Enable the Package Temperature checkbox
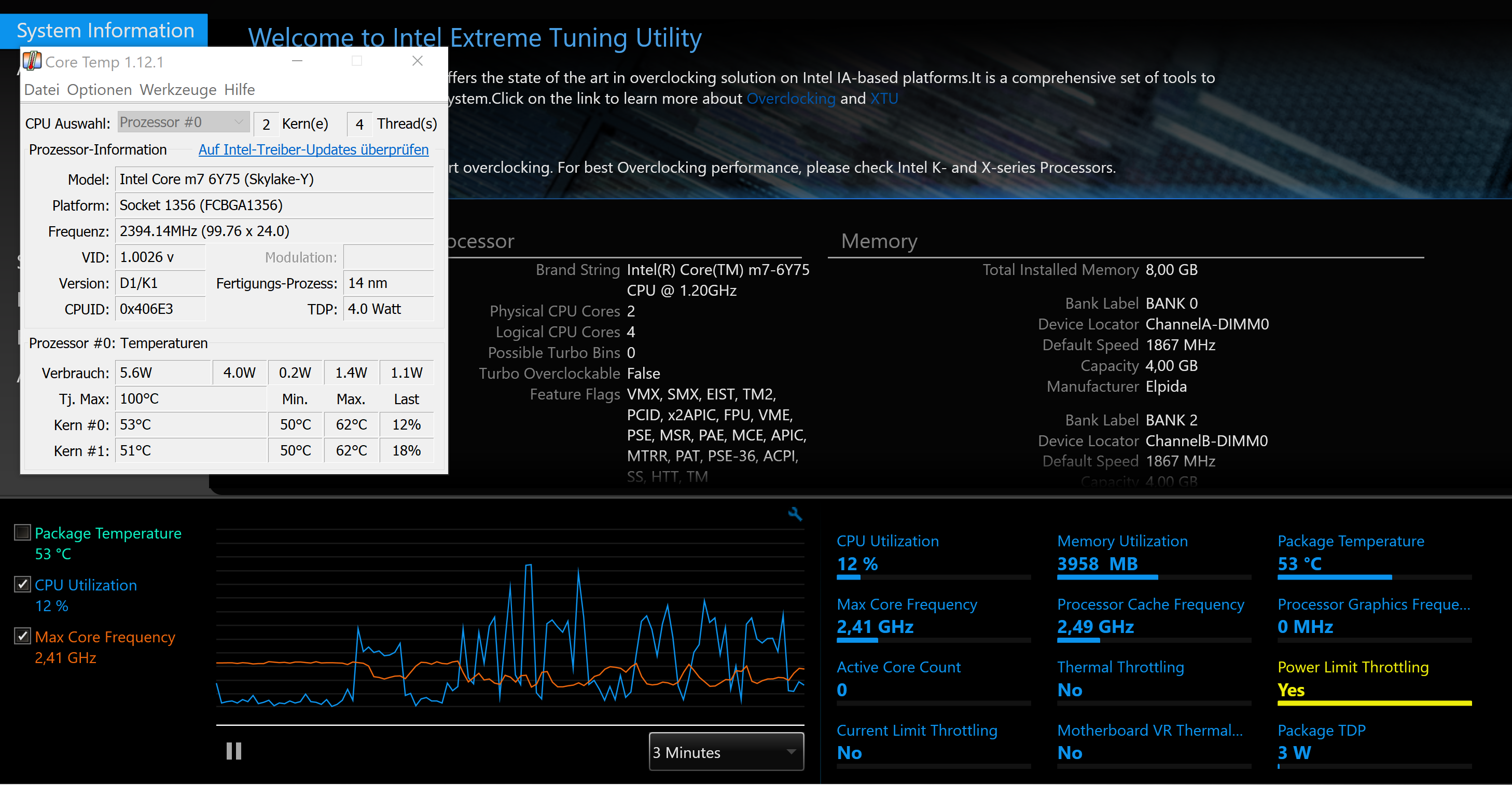The image size is (1512, 785). pyautogui.click(x=22, y=532)
